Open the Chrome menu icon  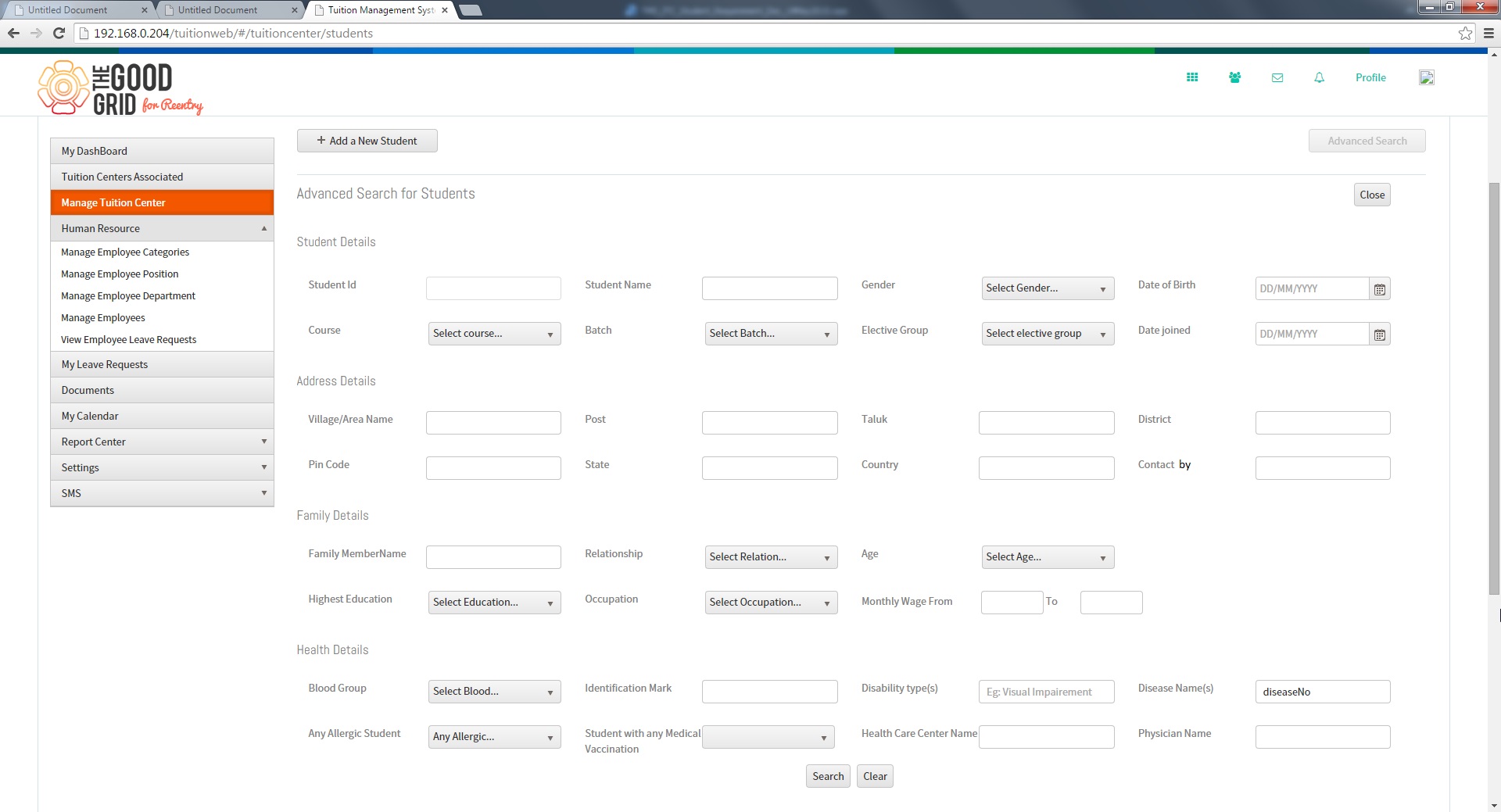(1488, 33)
